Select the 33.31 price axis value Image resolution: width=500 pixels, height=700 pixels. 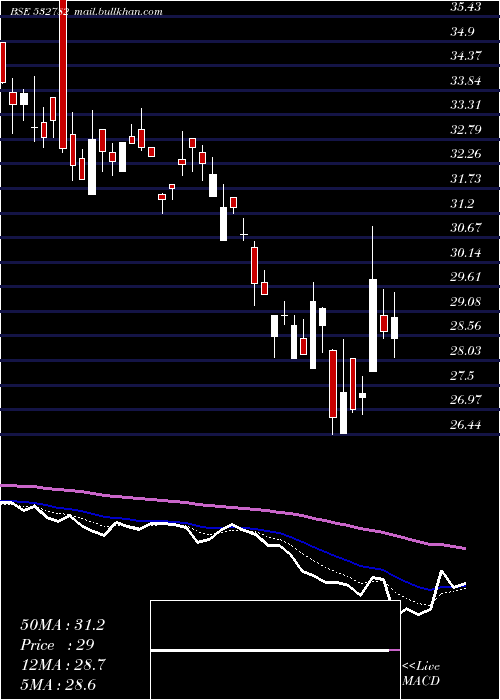(466, 106)
